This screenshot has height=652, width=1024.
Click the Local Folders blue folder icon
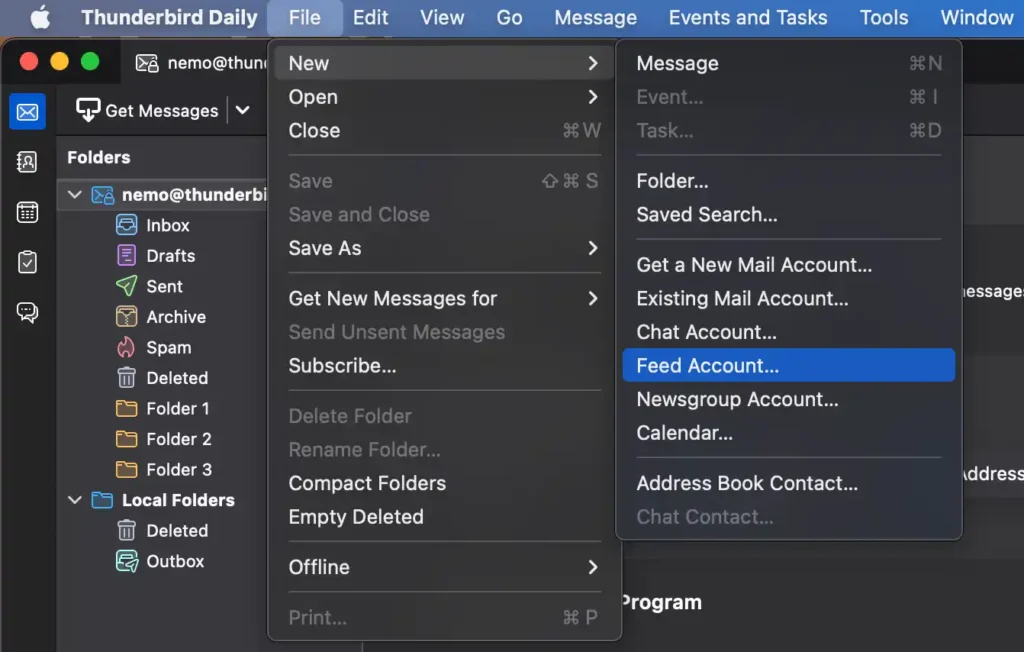tap(102, 500)
